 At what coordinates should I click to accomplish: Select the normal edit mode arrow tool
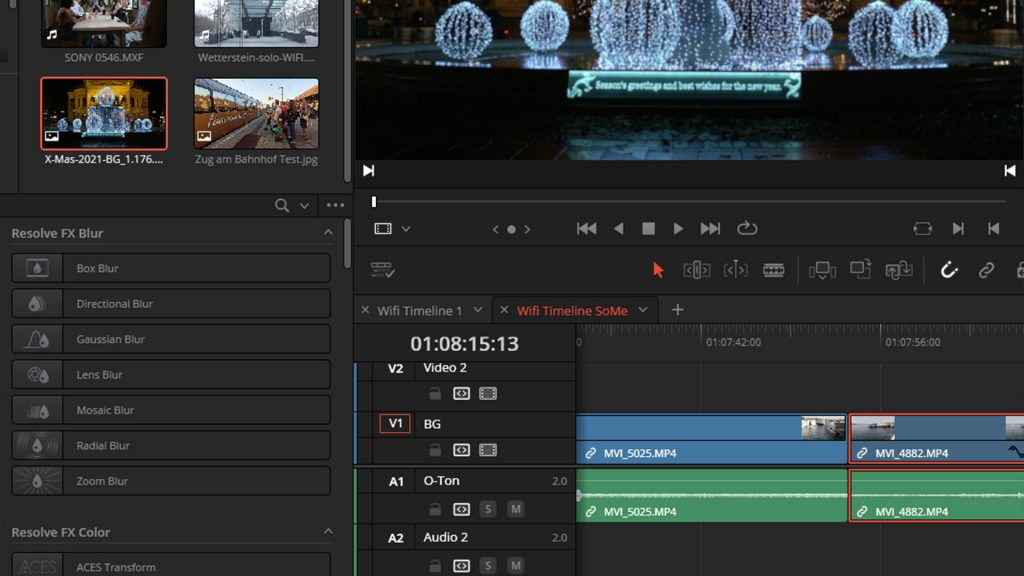tap(658, 270)
